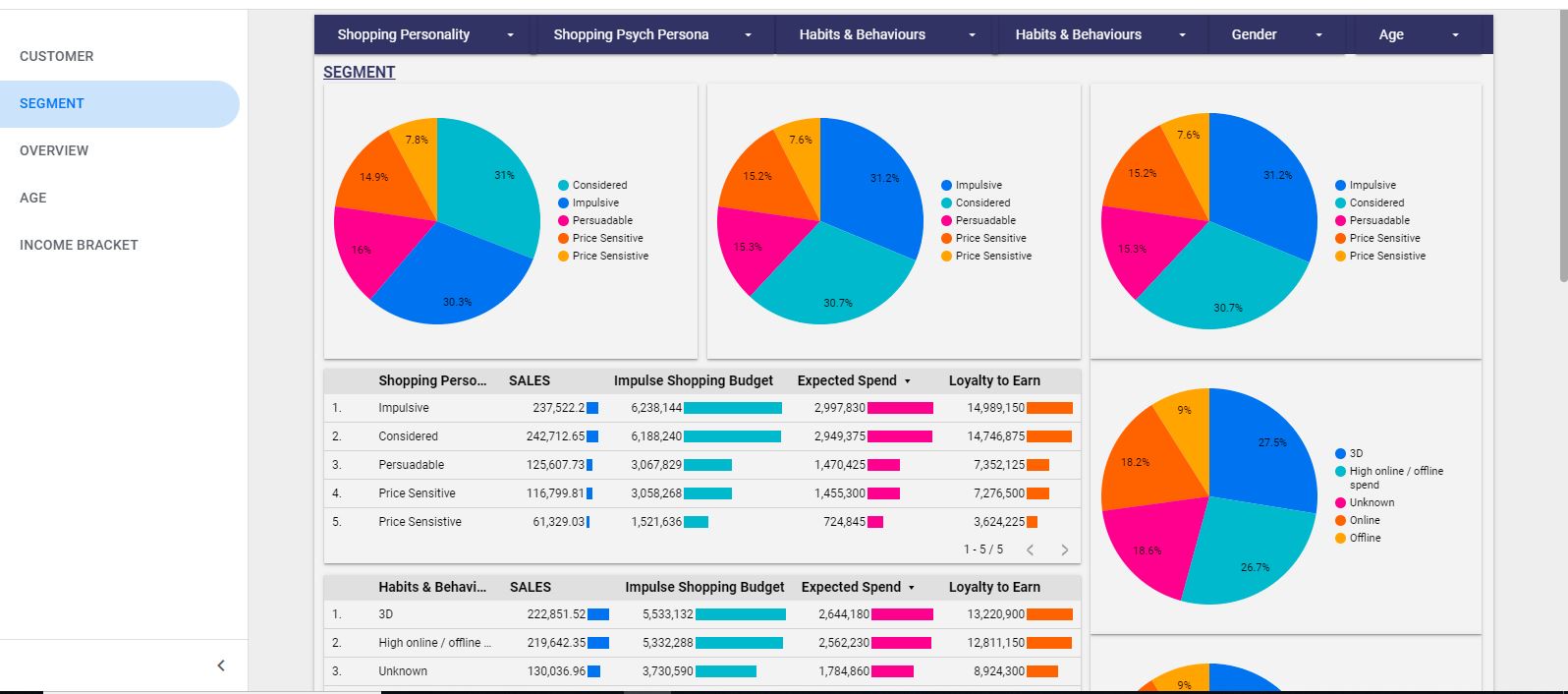
Task: Open Age dropdown filter
Action: coord(1418,34)
